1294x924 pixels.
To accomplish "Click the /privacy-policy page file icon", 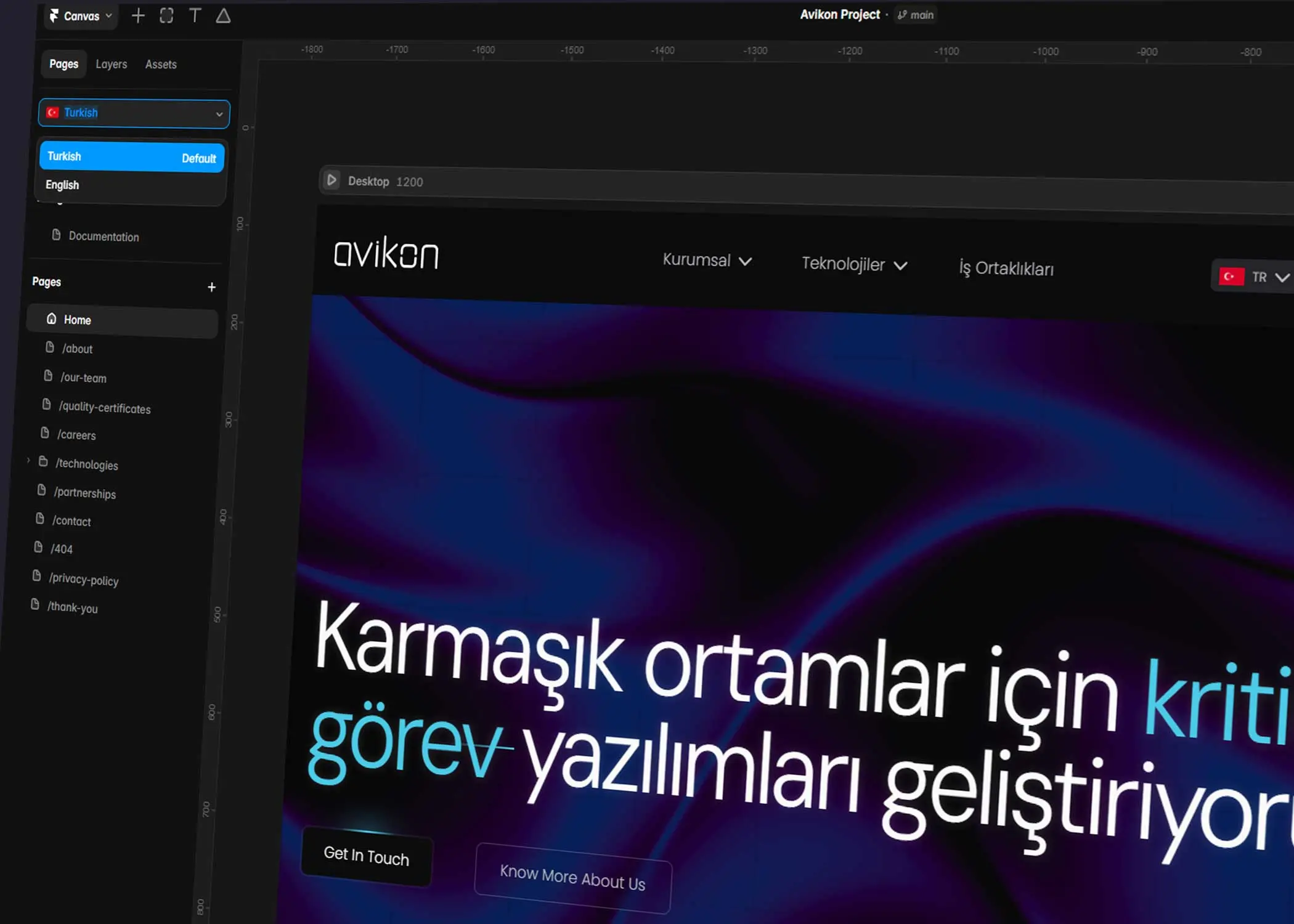I will 36,576.
